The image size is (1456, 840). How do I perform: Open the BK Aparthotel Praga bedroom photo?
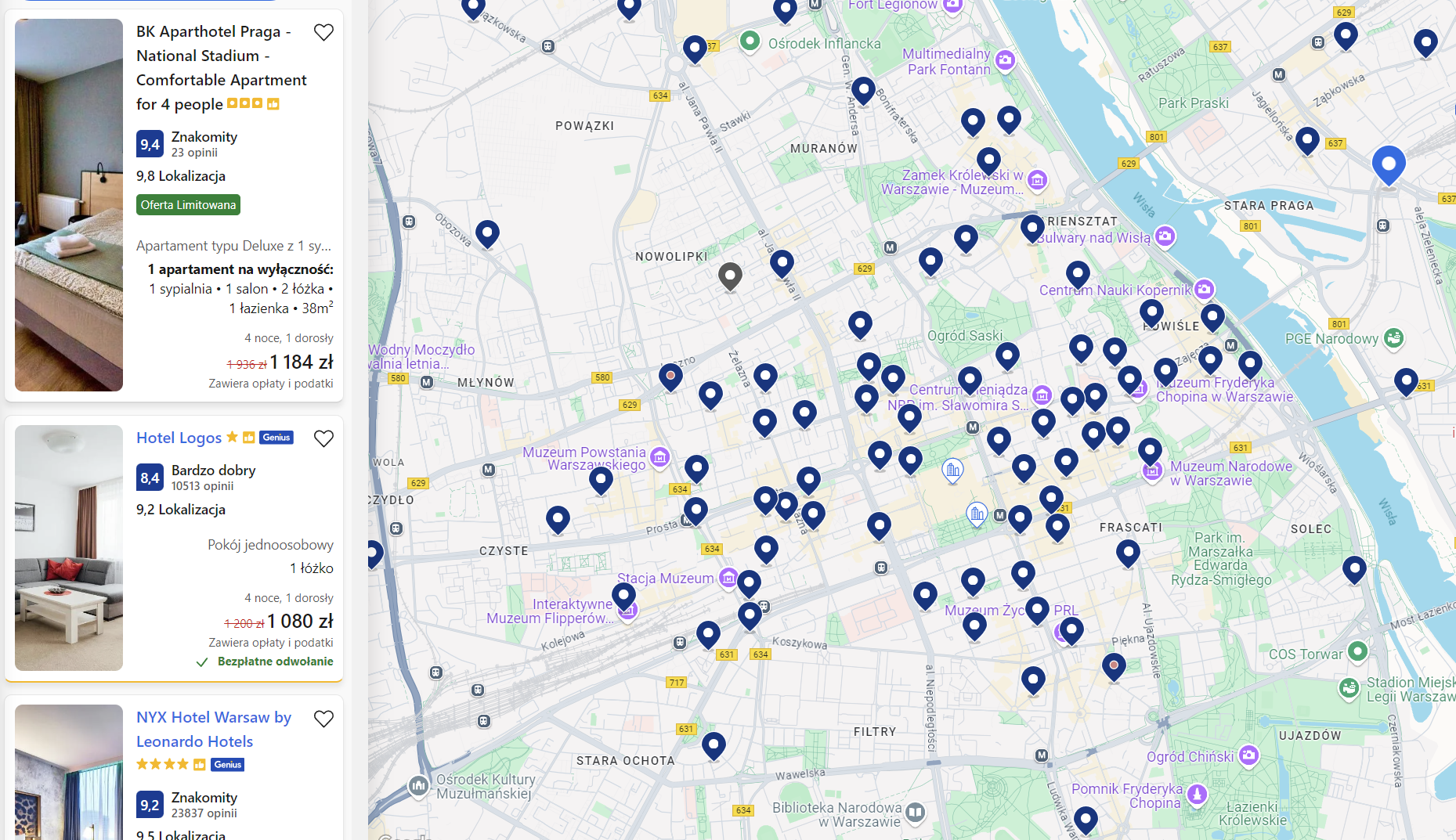[x=69, y=204]
